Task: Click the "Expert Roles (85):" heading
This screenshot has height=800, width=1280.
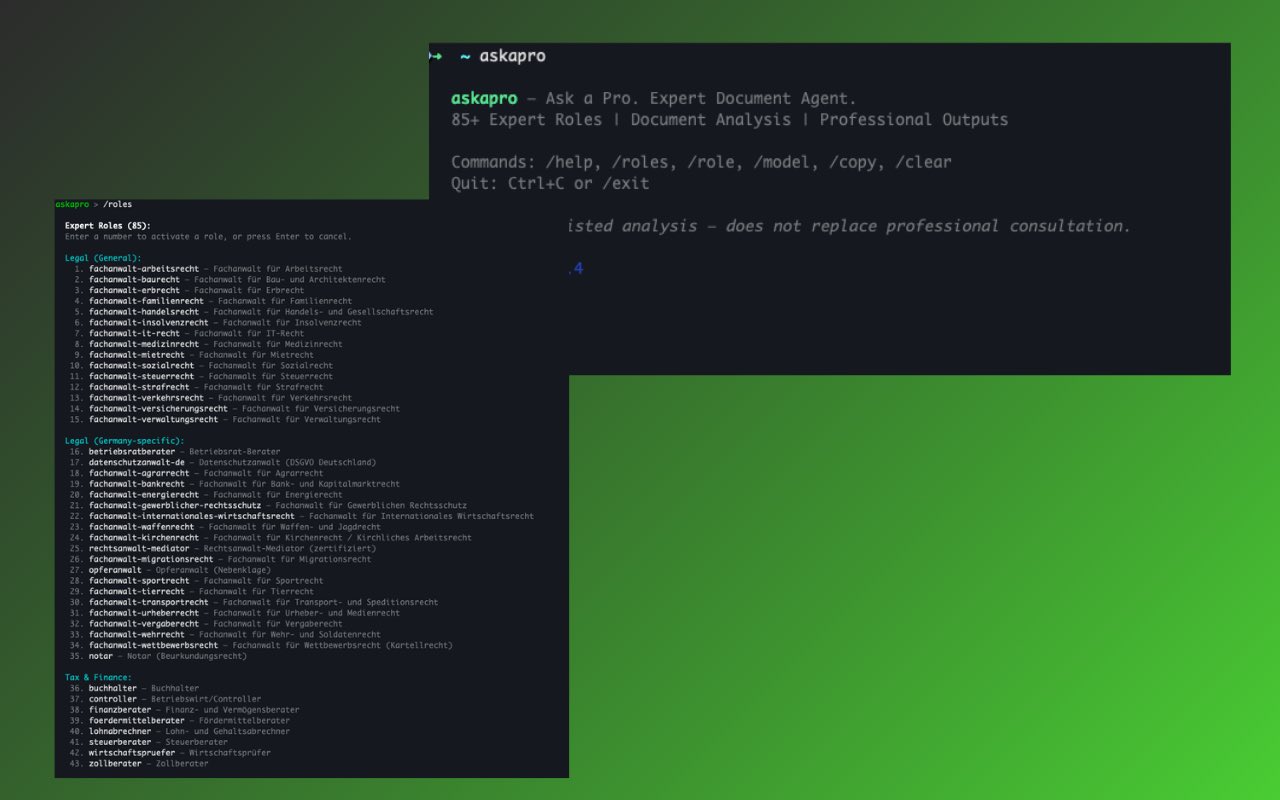Action: pyautogui.click(x=108, y=226)
